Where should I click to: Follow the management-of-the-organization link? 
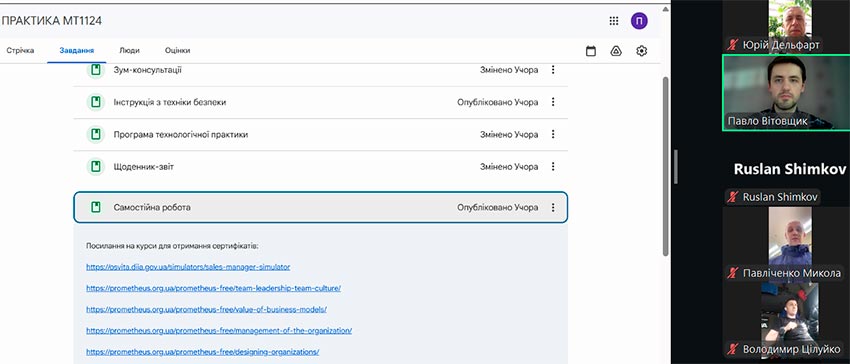pyautogui.click(x=219, y=330)
